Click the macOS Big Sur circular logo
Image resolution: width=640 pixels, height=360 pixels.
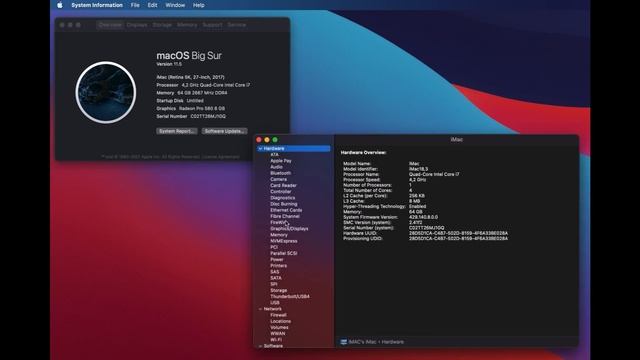(106, 92)
